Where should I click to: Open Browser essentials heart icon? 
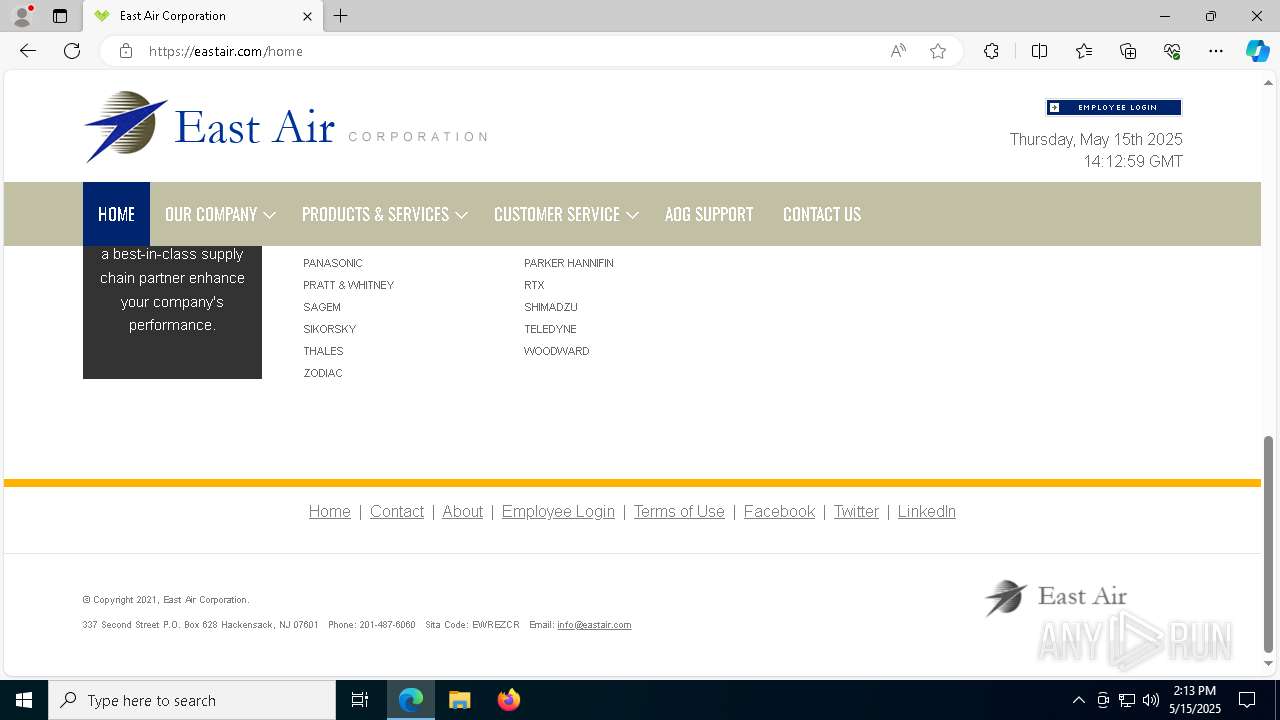tap(1172, 51)
